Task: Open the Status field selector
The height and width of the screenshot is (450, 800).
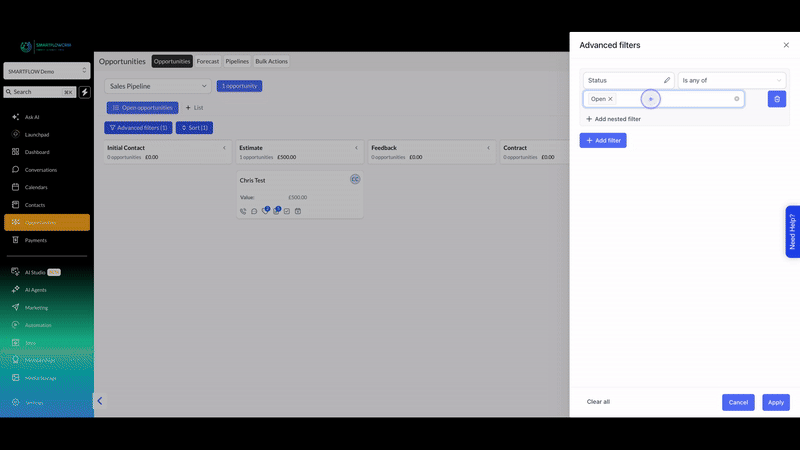Action: pos(629,80)
